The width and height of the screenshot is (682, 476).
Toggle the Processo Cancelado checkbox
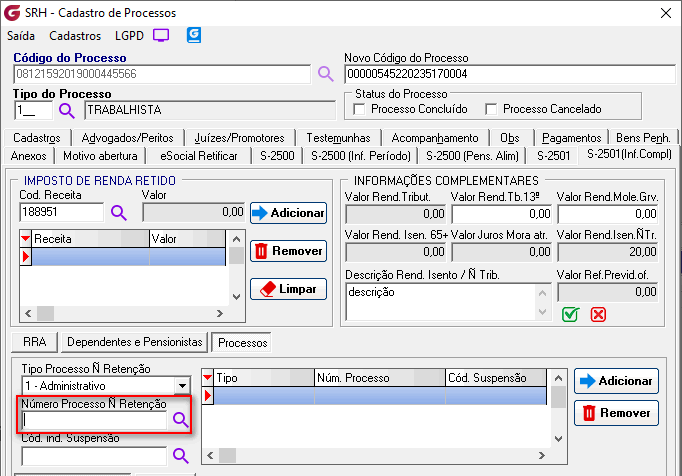point(491,109)
